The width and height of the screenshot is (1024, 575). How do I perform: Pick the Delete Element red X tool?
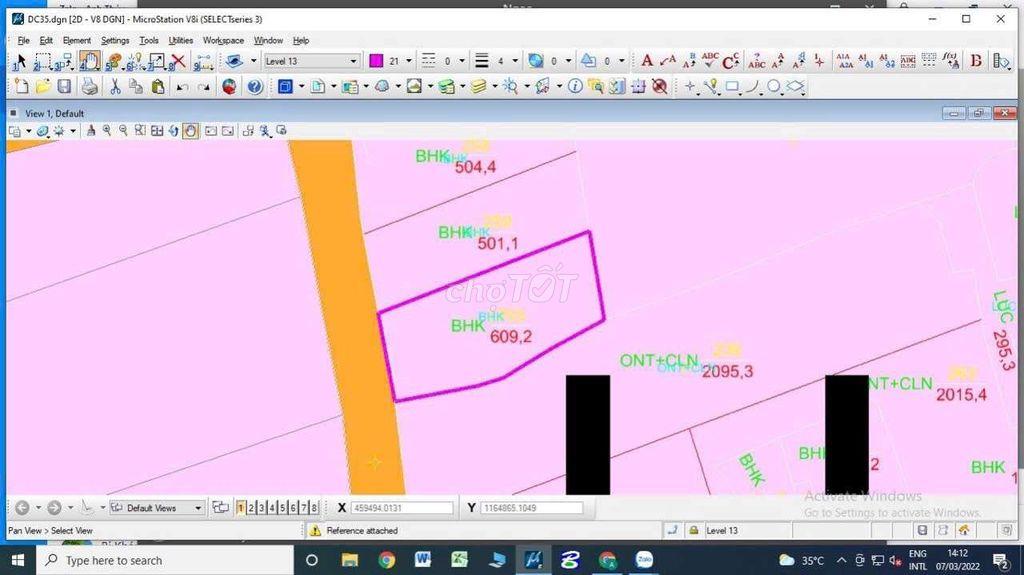pyautogui.click(x=177, y=61)
